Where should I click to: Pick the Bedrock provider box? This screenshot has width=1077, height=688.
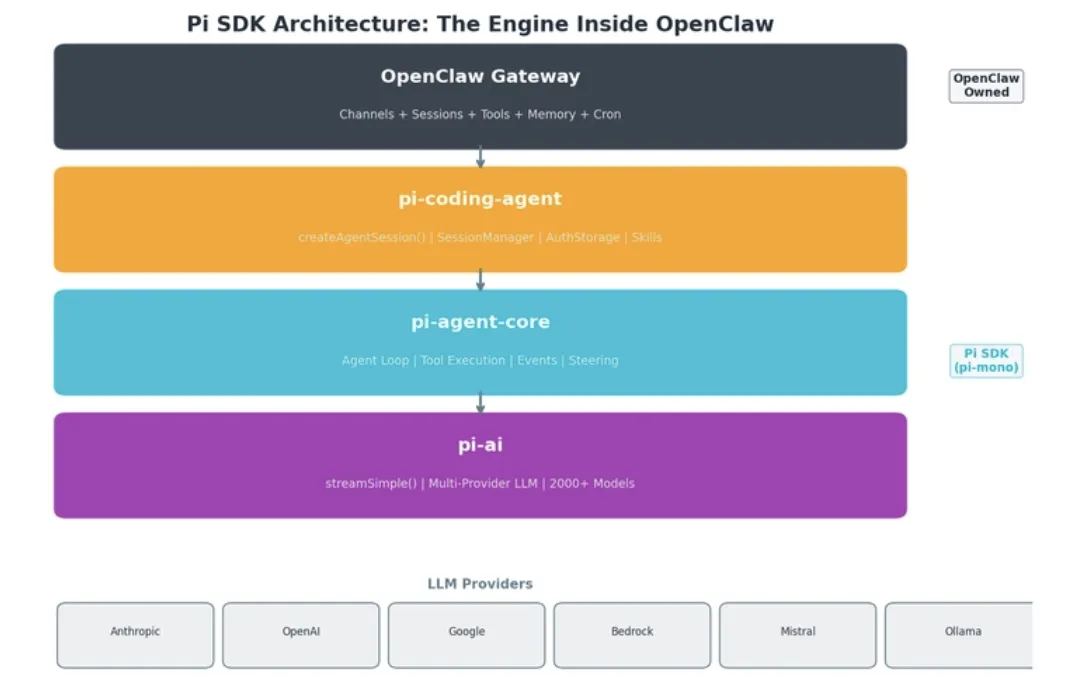(632, 634)
